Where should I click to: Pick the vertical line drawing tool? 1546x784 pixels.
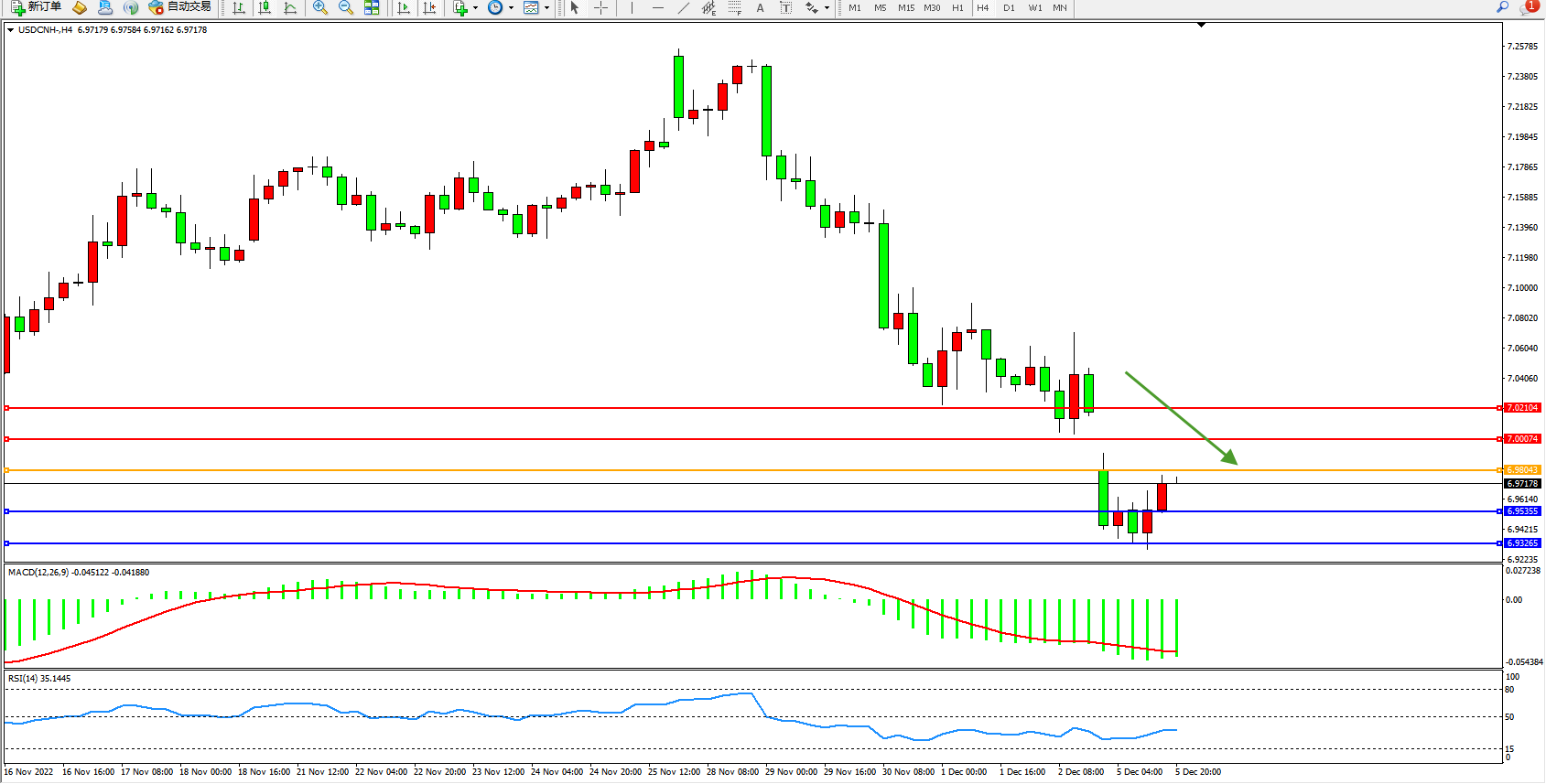(x=632, y=7)
